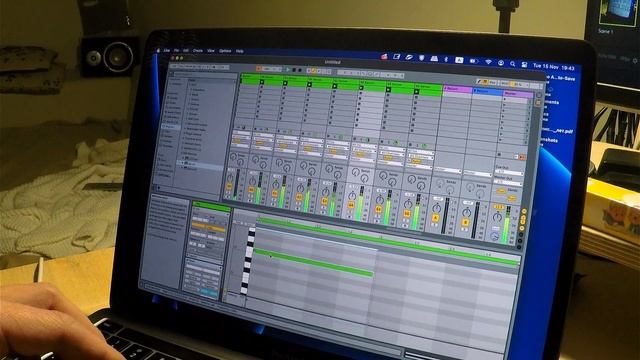Click the transport Stop button

click(x=294, y=70)
